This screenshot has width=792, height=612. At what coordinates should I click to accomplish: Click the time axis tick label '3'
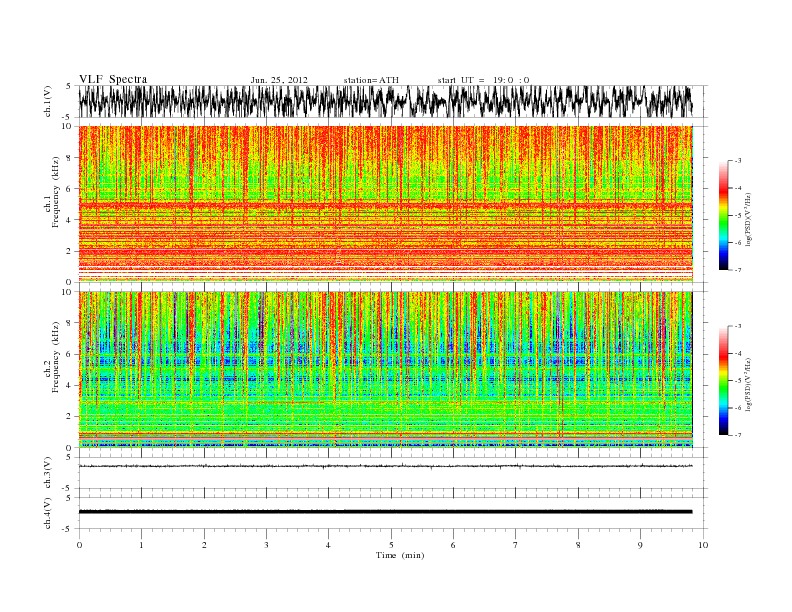[x=266, y=545]
